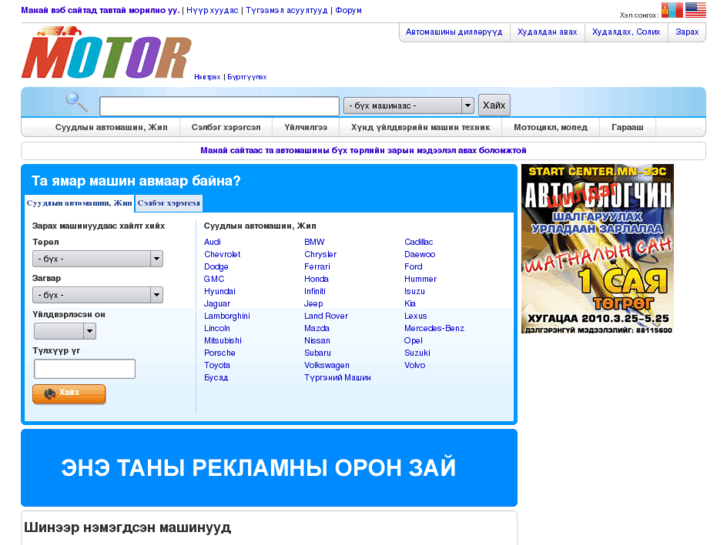Click the top Хайх search button
The image size is (727, 545).
494,105
